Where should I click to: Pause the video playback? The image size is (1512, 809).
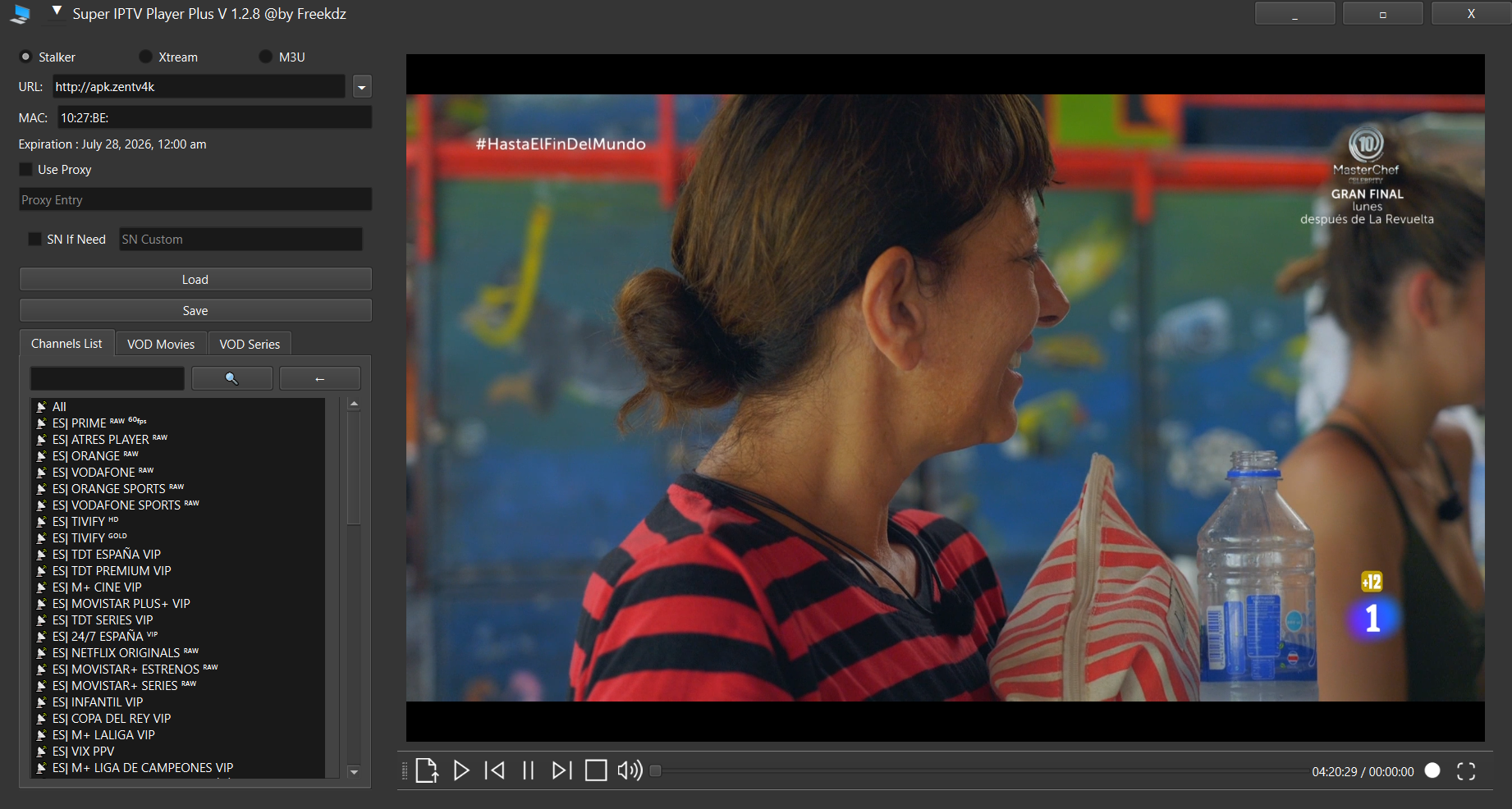528,770
